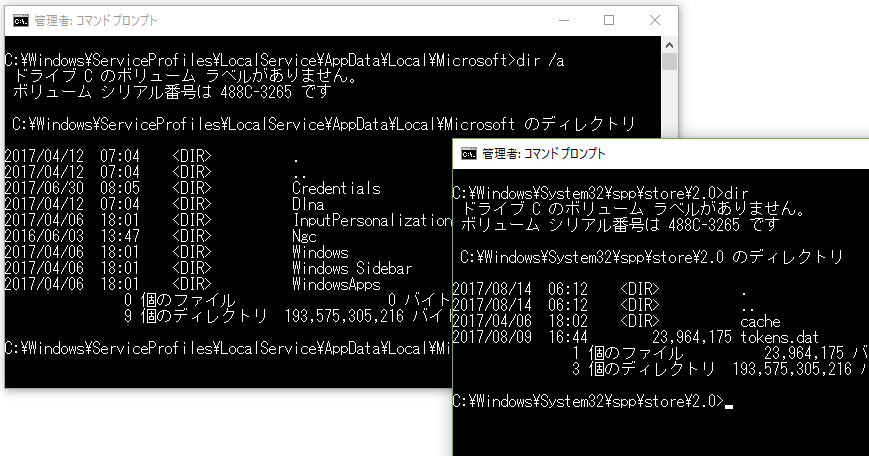Click the front window's ボリューム シリアル番号は 488C-3265 line
The width and height of the screenshot is (869, 456).
point(620,225)
